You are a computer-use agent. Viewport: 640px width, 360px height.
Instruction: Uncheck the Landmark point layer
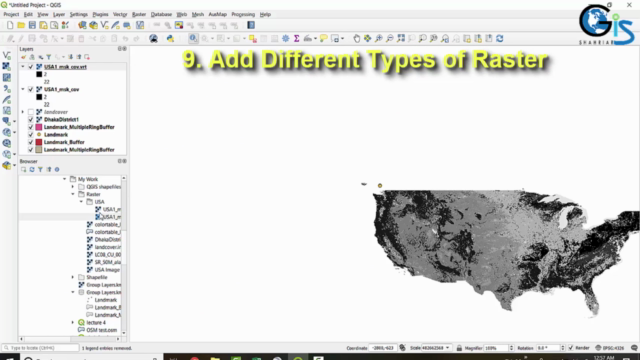pyautogui.click(x=31, y=134)
